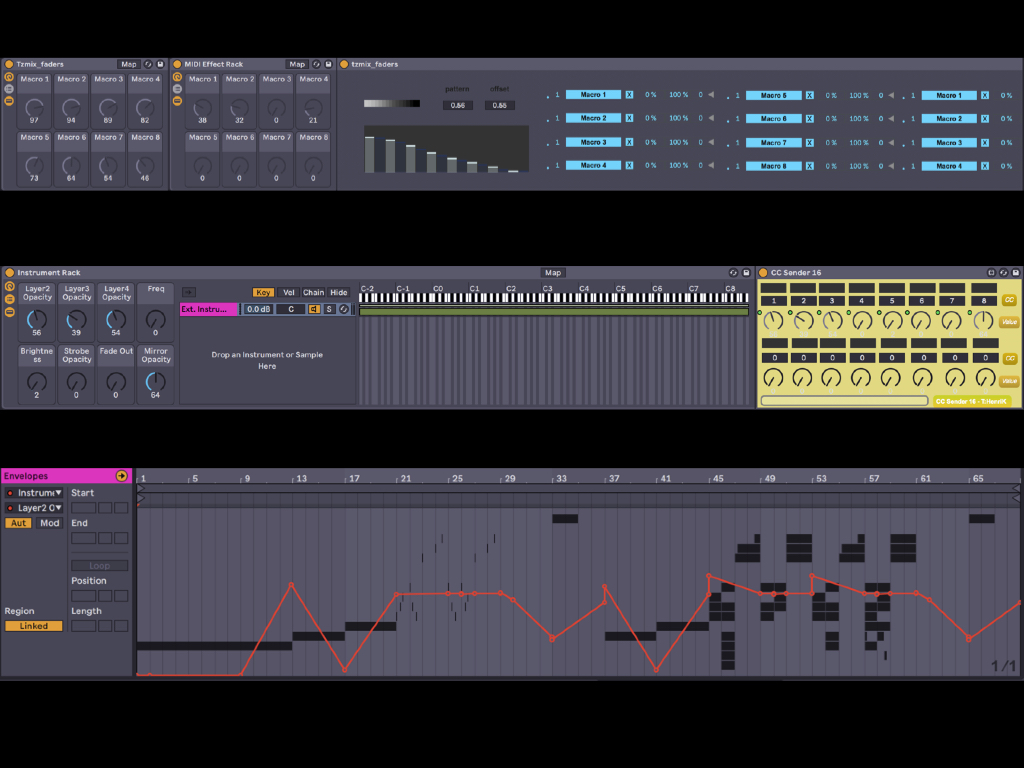Click the Map button on MIDI Effect Rack

(297, 64)
